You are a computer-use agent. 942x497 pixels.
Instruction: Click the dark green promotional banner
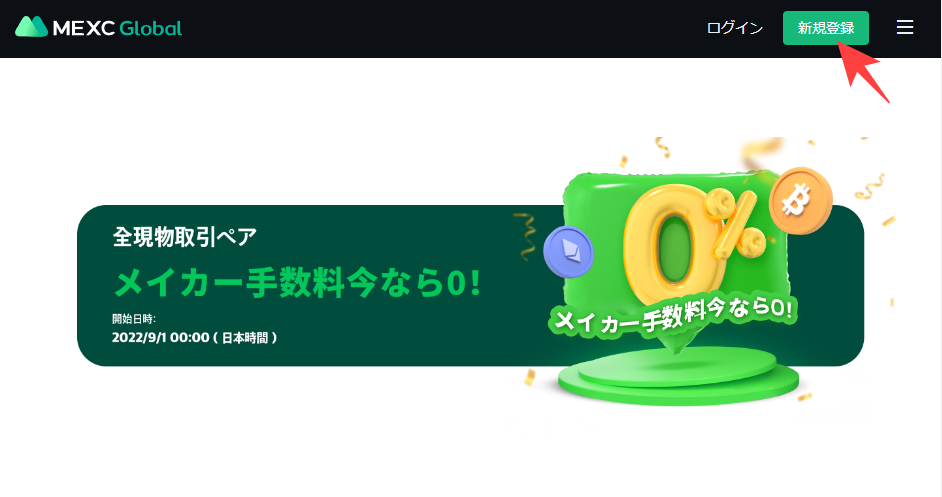(x=470, y=285)
